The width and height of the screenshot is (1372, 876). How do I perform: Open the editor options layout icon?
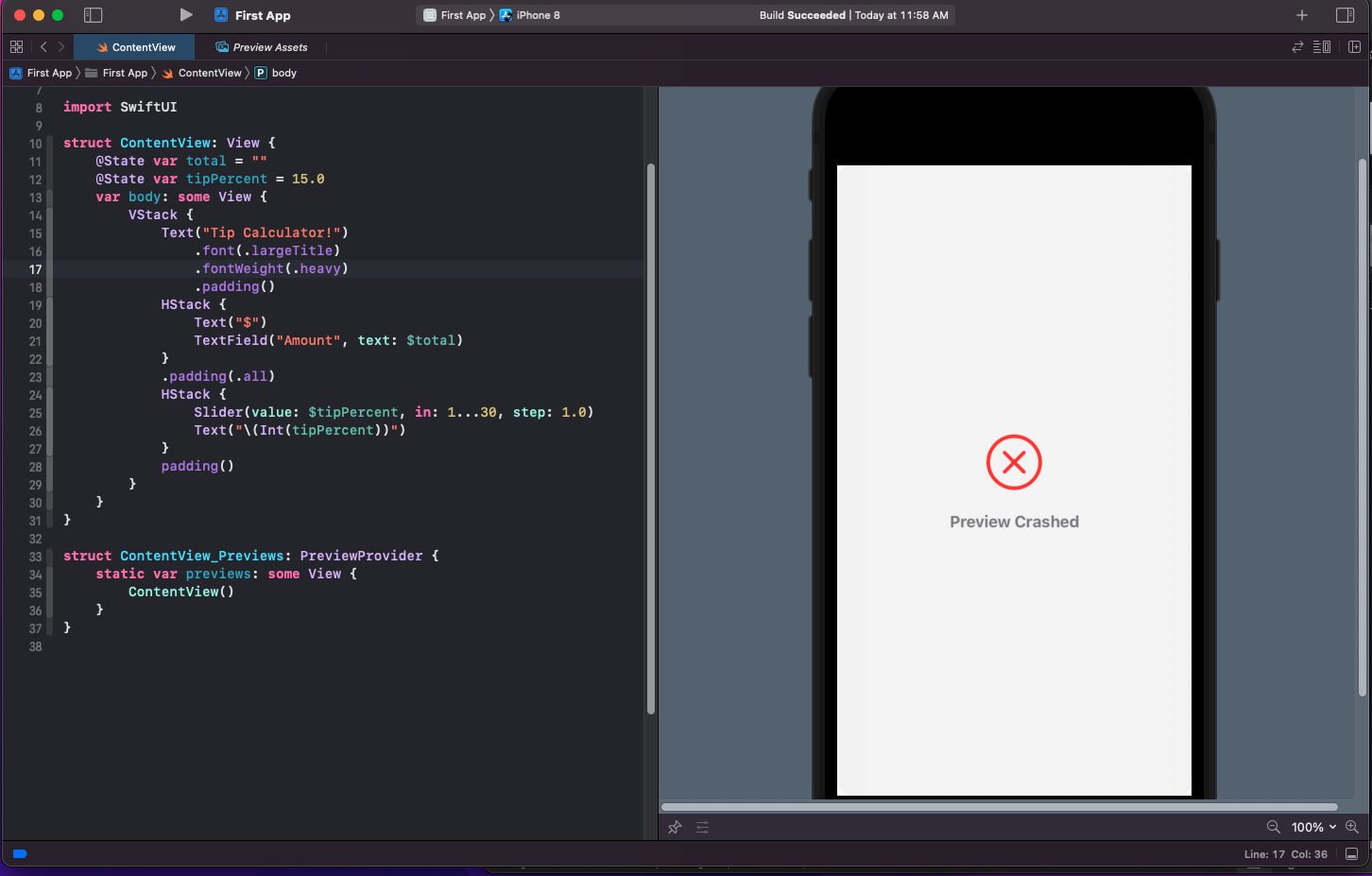click(1322, 47)
